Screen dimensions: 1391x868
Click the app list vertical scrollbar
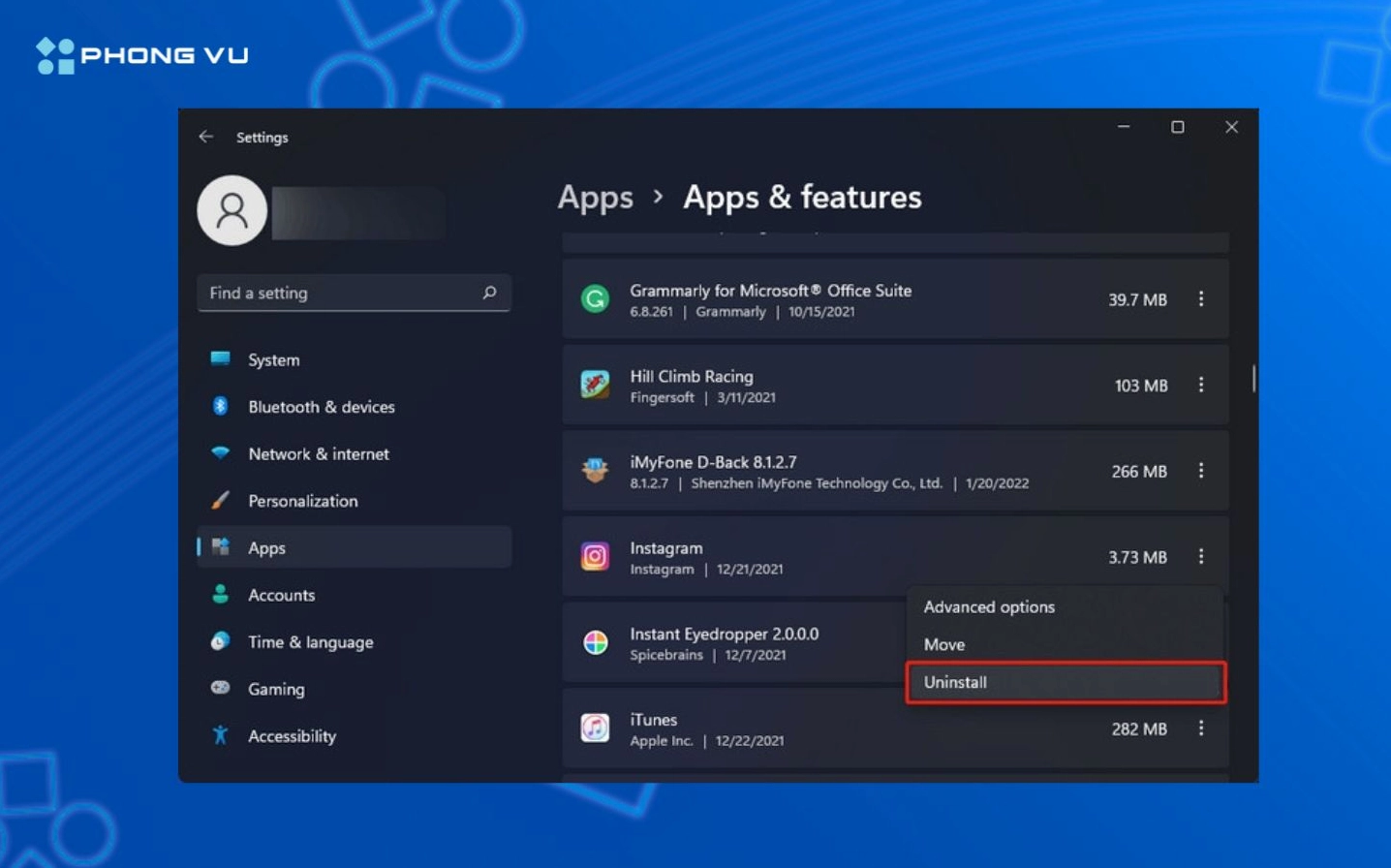tap(1253, 379)
